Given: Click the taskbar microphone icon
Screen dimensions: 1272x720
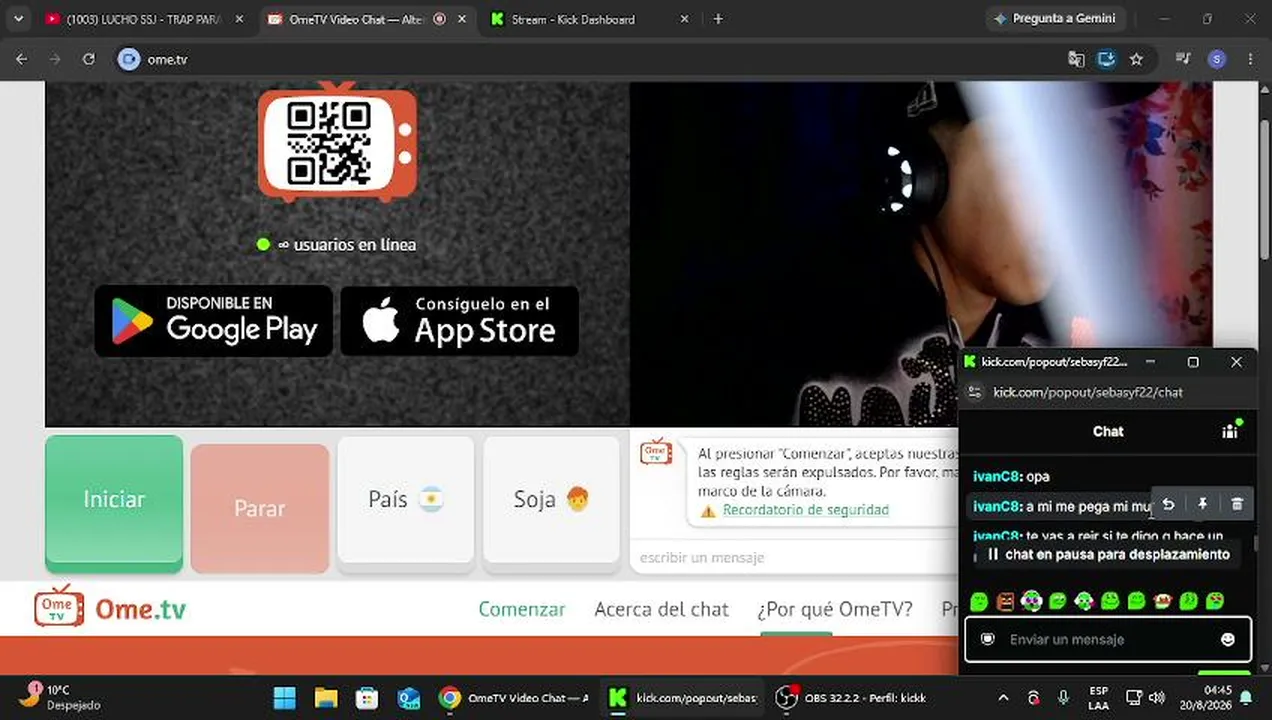Looking at the screenshot, I should pyautogui.click(x=1063, y=698).
